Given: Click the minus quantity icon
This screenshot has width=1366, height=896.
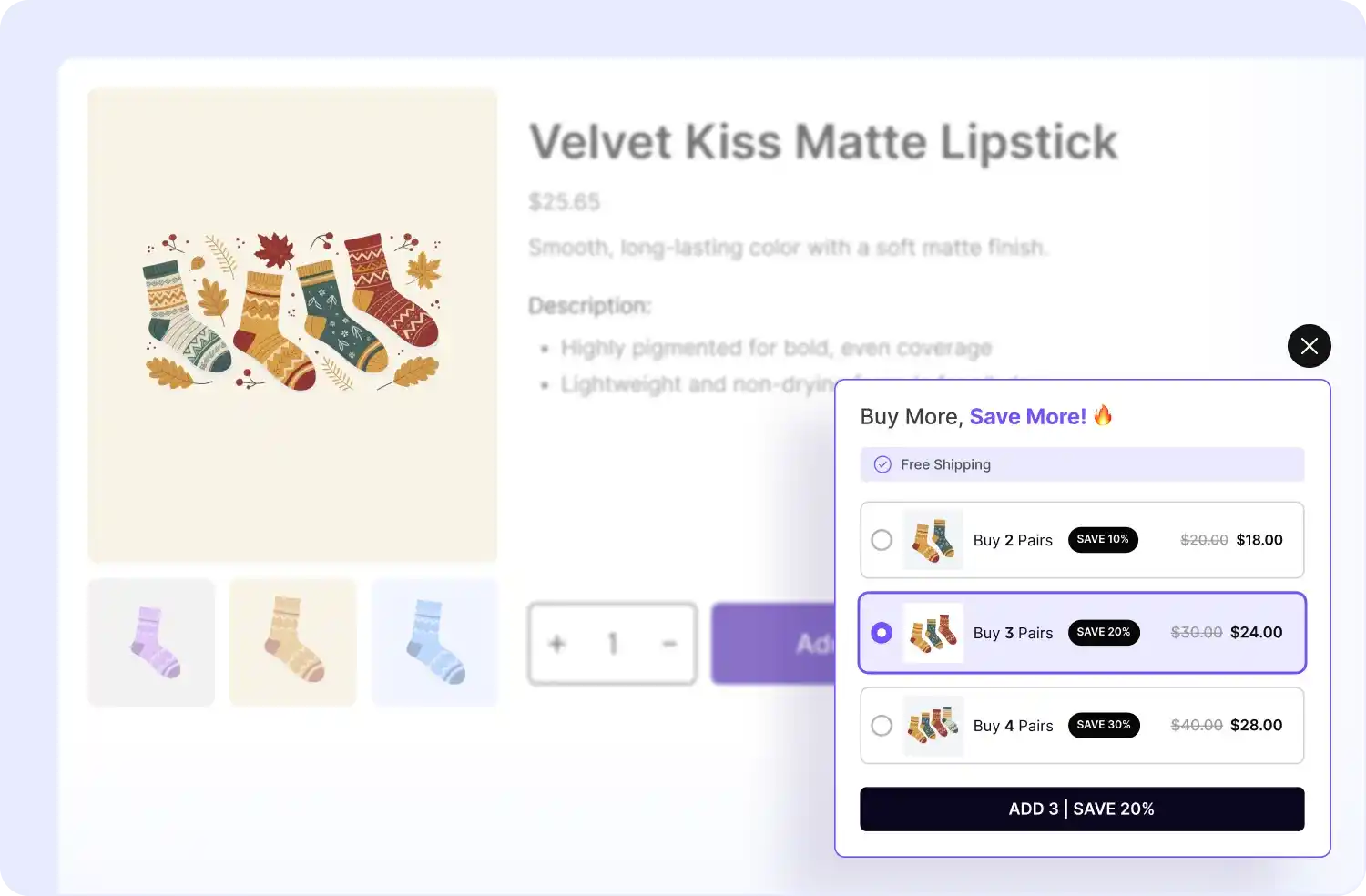Looking at the screenshot, I should point(669,644).
